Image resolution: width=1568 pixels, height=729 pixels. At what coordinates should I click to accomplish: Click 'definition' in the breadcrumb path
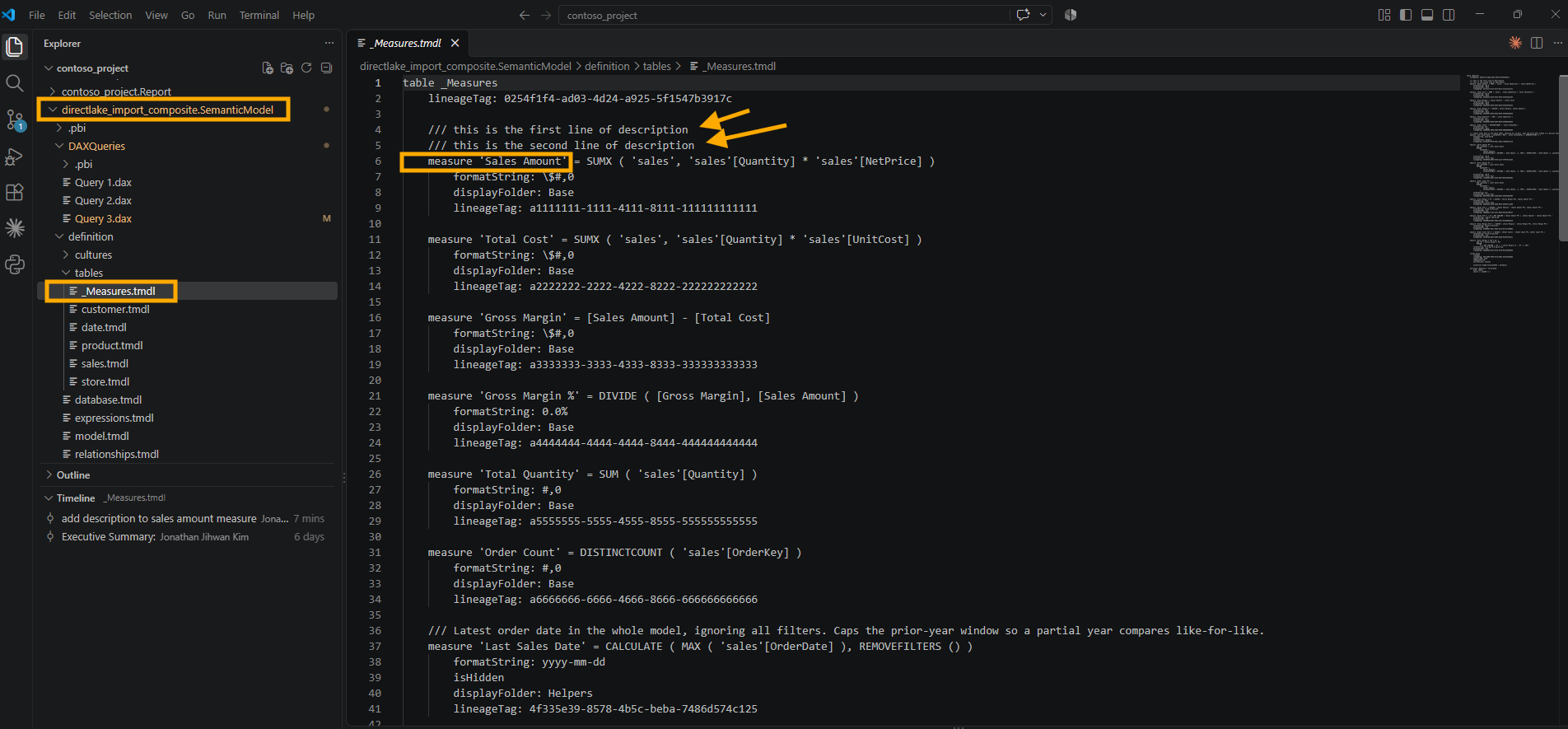click(x=607, y=66)
